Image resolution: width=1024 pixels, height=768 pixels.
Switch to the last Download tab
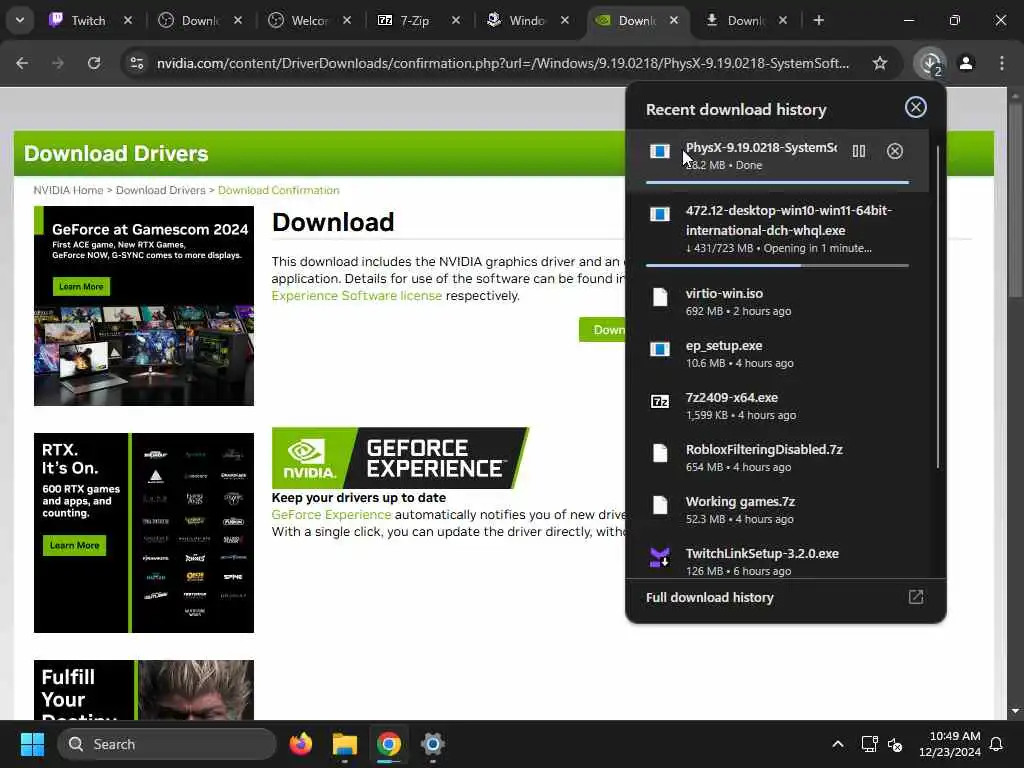point(744,20)
